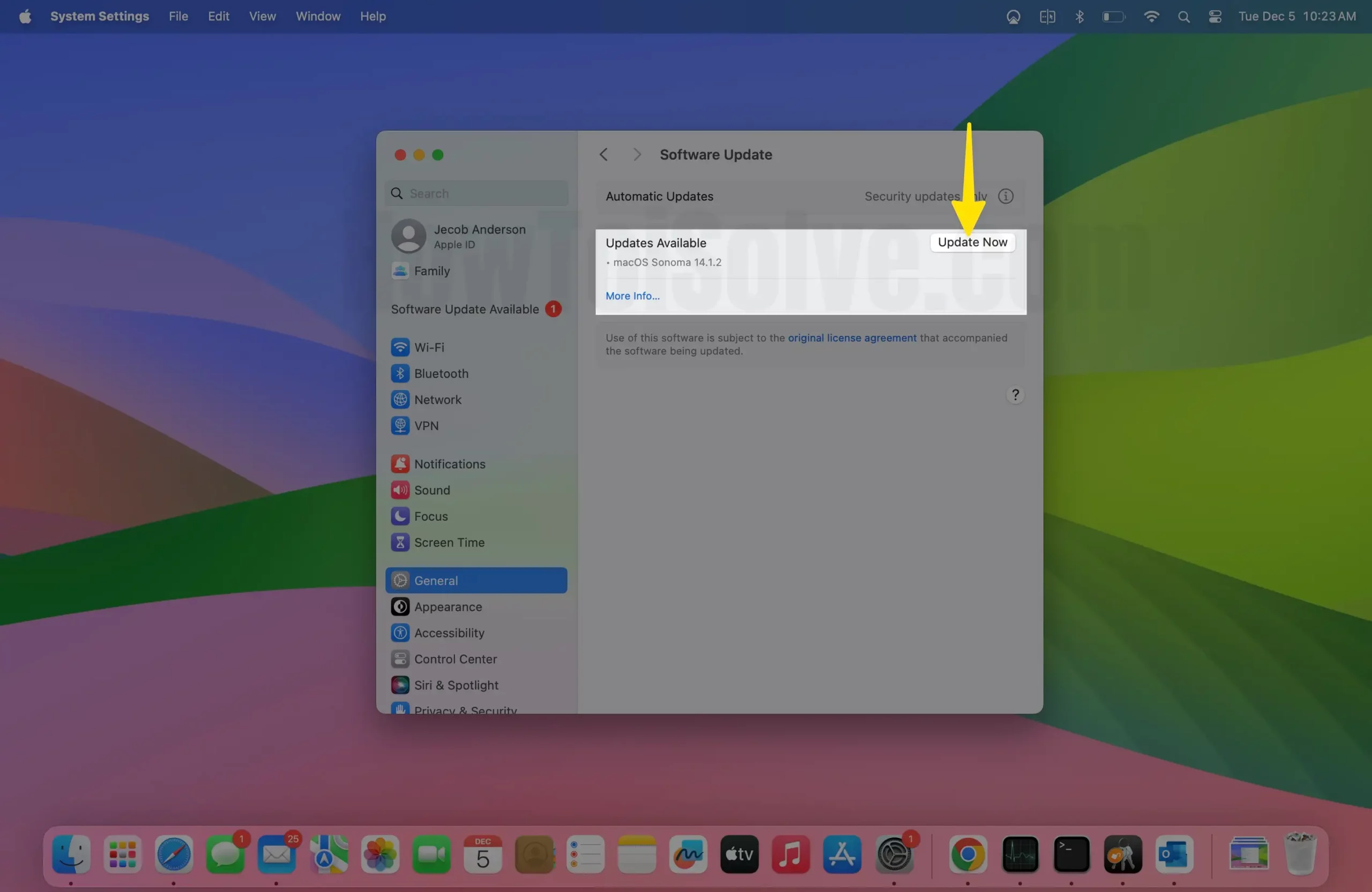Open Freeform from the Dock

pyautogui.click(x=688, y=854)
